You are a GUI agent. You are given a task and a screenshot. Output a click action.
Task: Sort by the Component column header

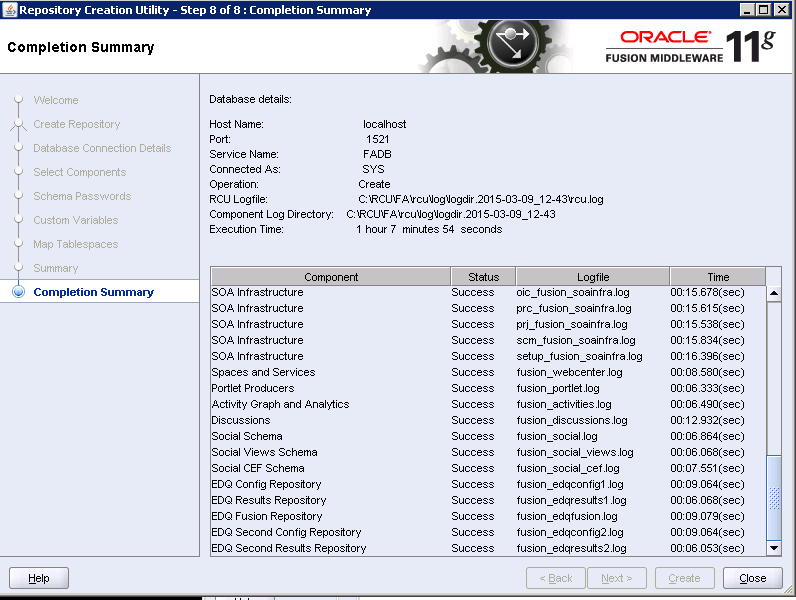pos(331,277)
